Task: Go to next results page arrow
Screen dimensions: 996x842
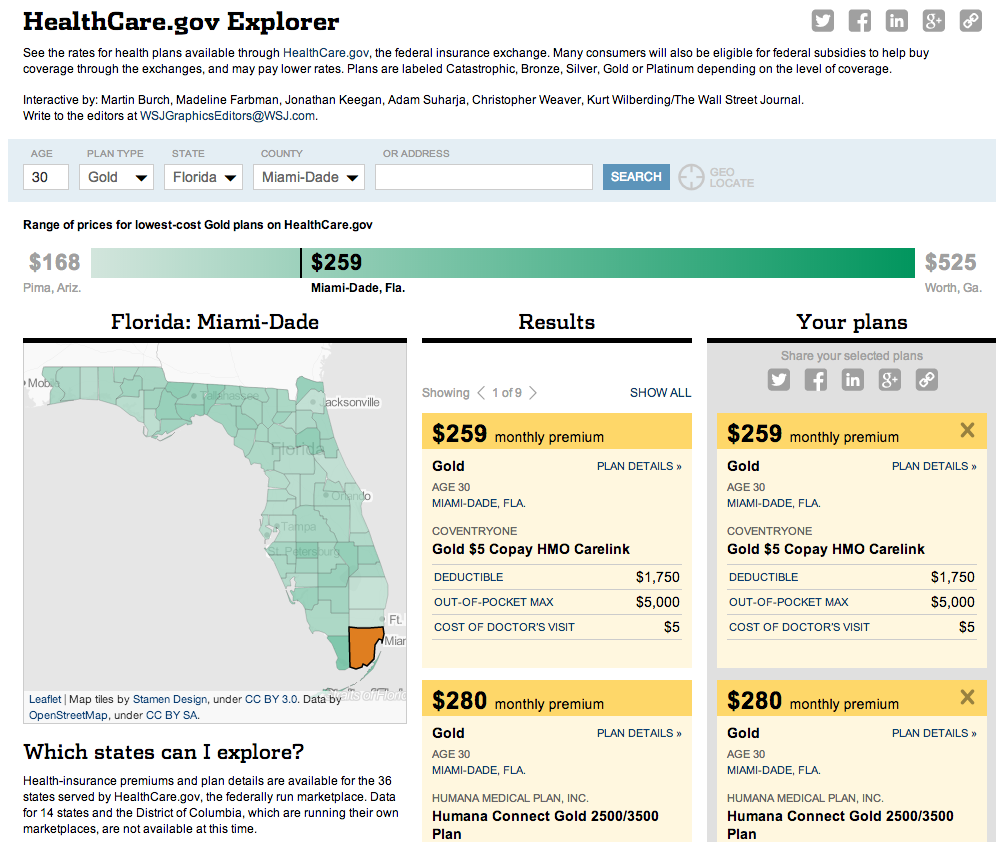Action: (533, 393)
